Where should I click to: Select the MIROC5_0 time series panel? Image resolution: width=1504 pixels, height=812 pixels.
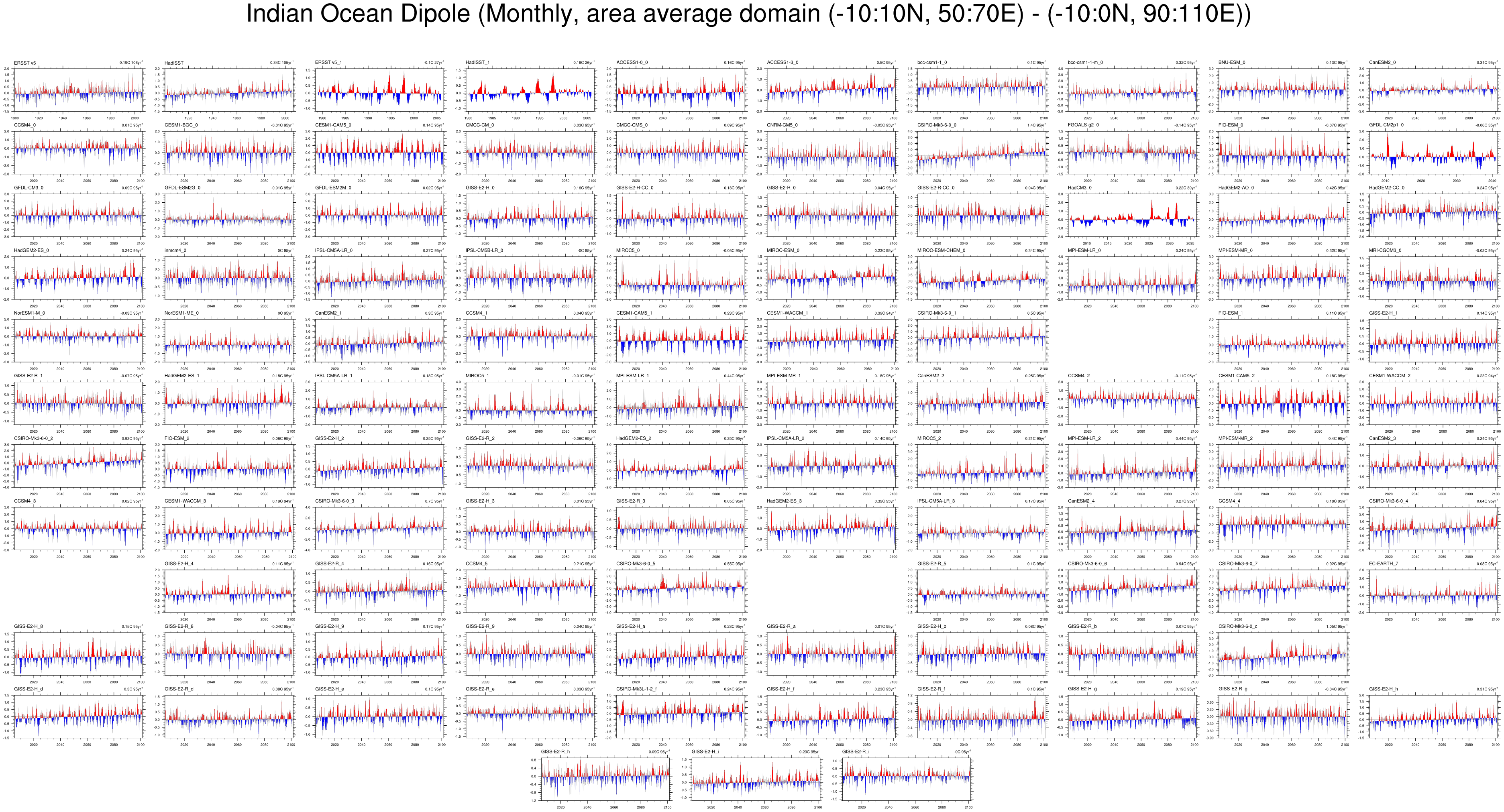681,278
